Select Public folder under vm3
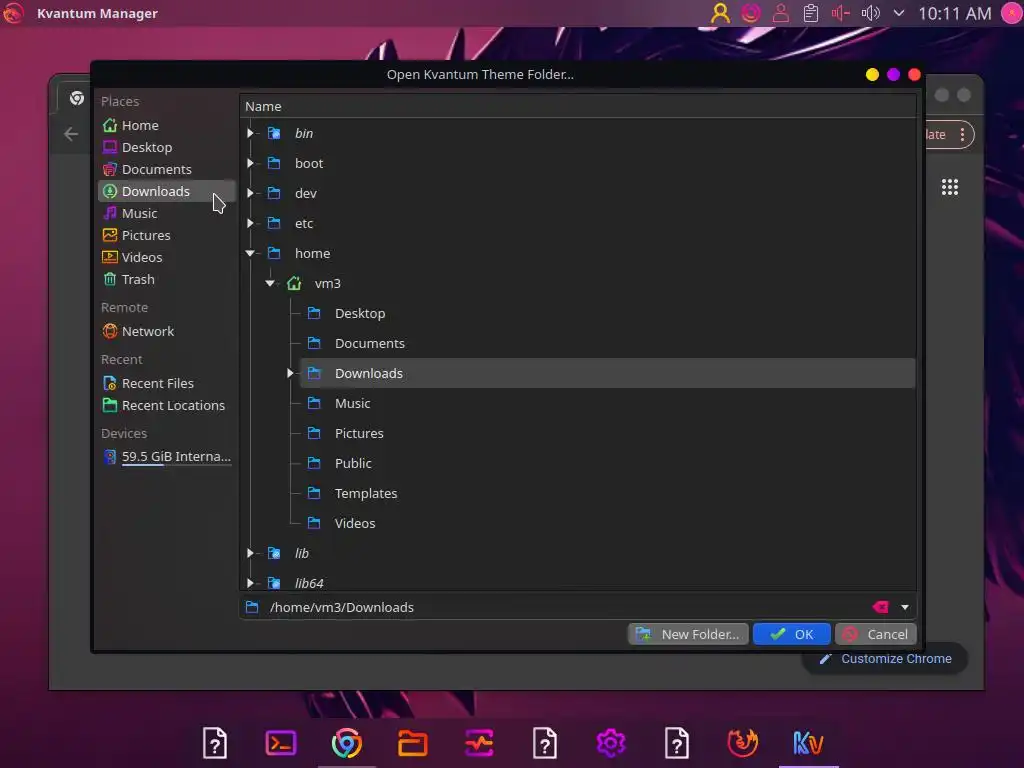The image size is (1024, 768). click(353, 464)
